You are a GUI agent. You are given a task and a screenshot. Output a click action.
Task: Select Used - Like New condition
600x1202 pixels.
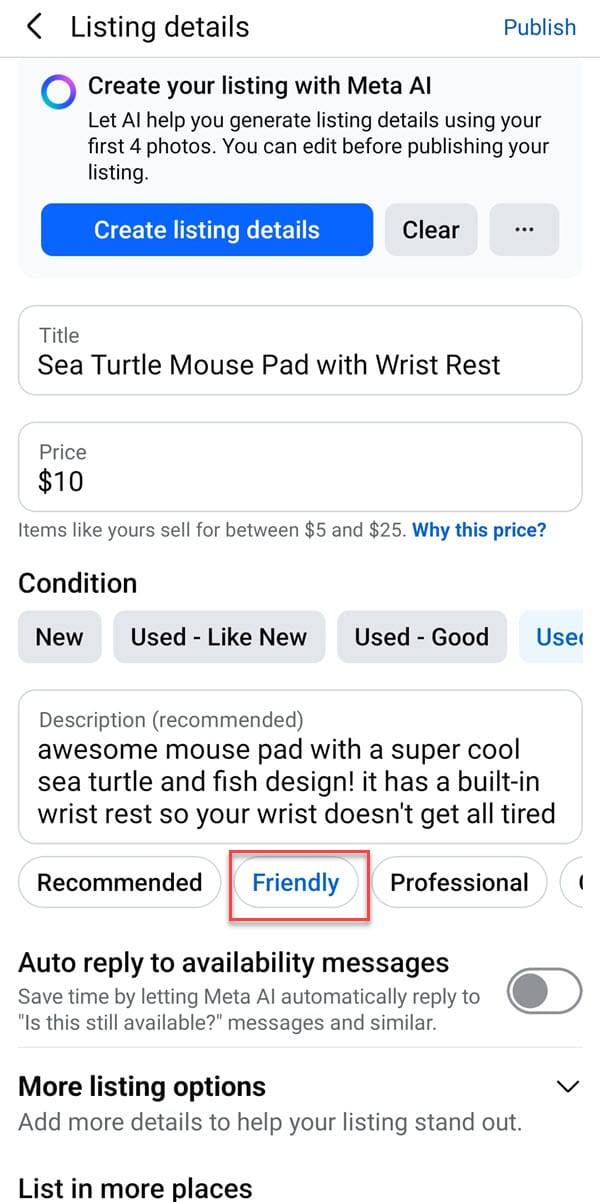pyautogui.click(x=219, y=637)
